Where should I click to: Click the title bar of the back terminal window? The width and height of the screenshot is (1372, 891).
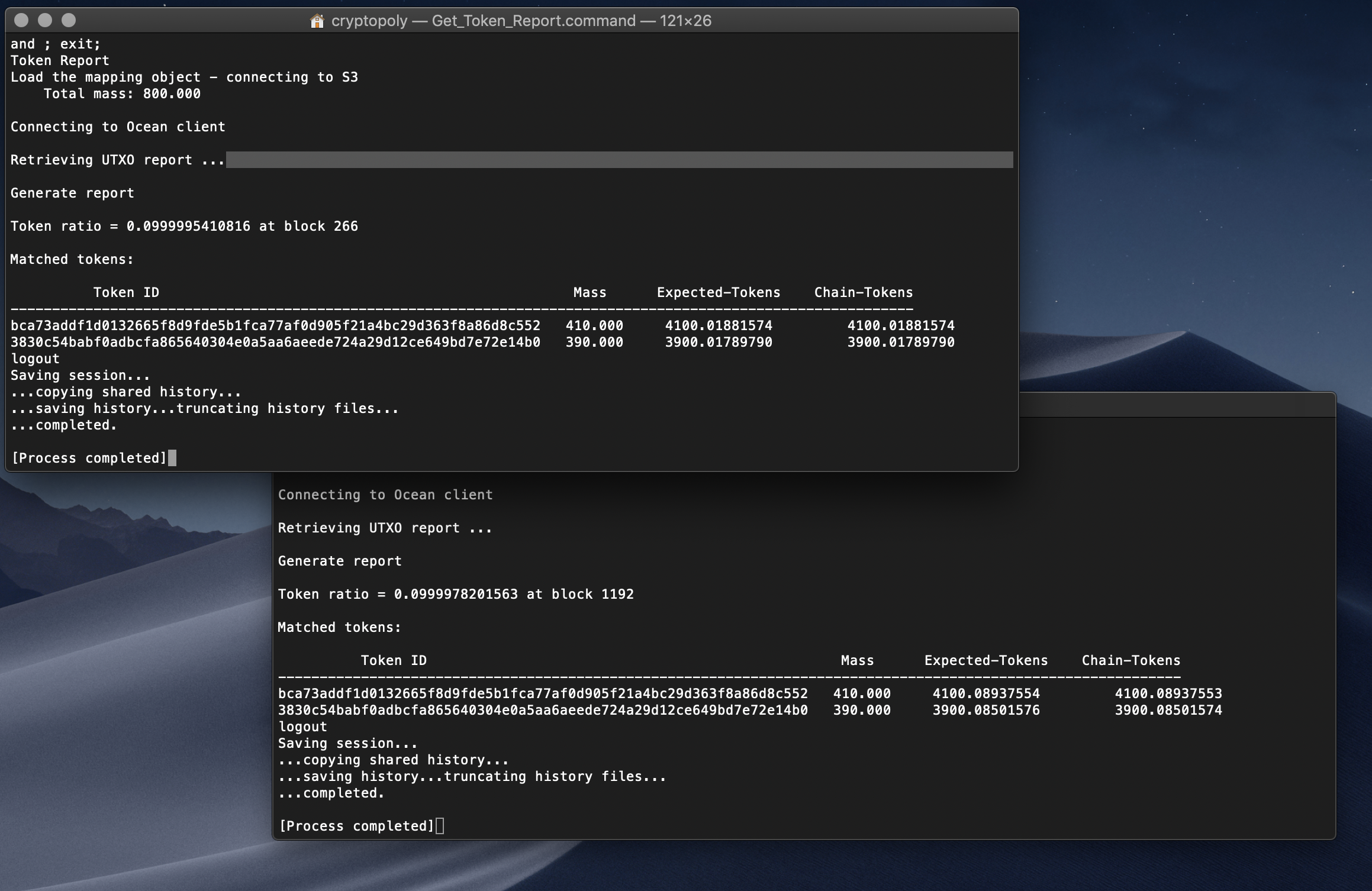1177,405
